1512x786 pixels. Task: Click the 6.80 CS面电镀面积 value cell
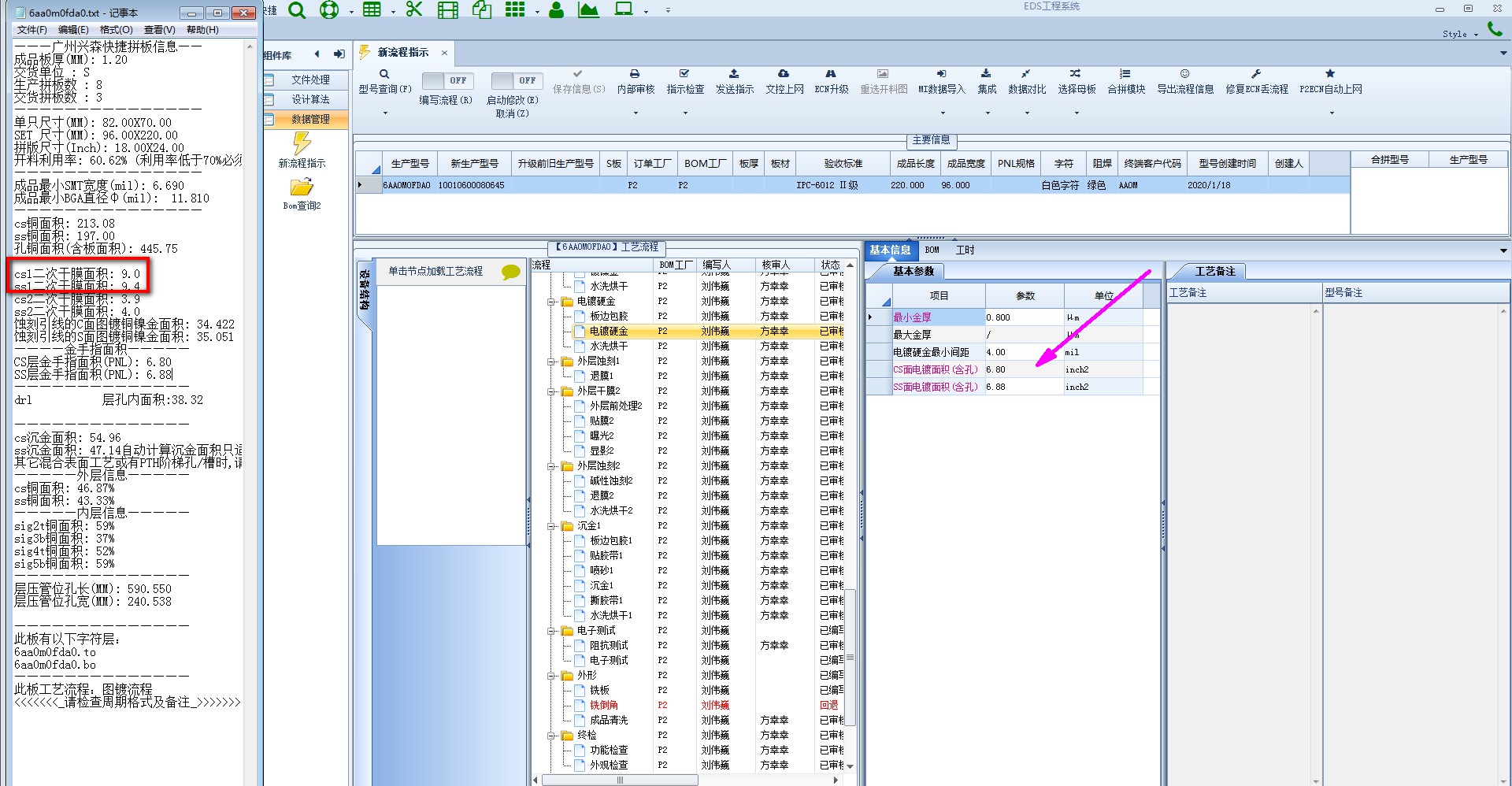[1024, 370]
